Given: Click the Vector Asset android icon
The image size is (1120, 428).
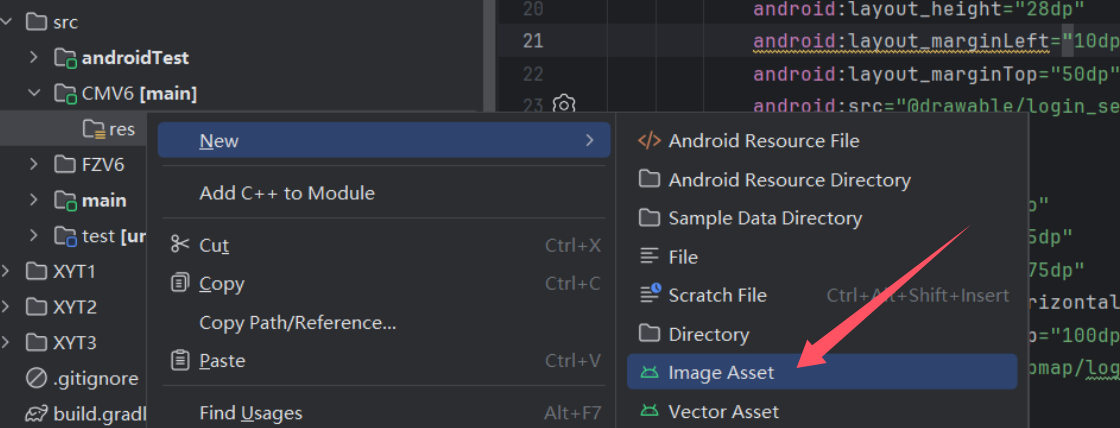Looking at the screenshot, I should pos(650,411).
